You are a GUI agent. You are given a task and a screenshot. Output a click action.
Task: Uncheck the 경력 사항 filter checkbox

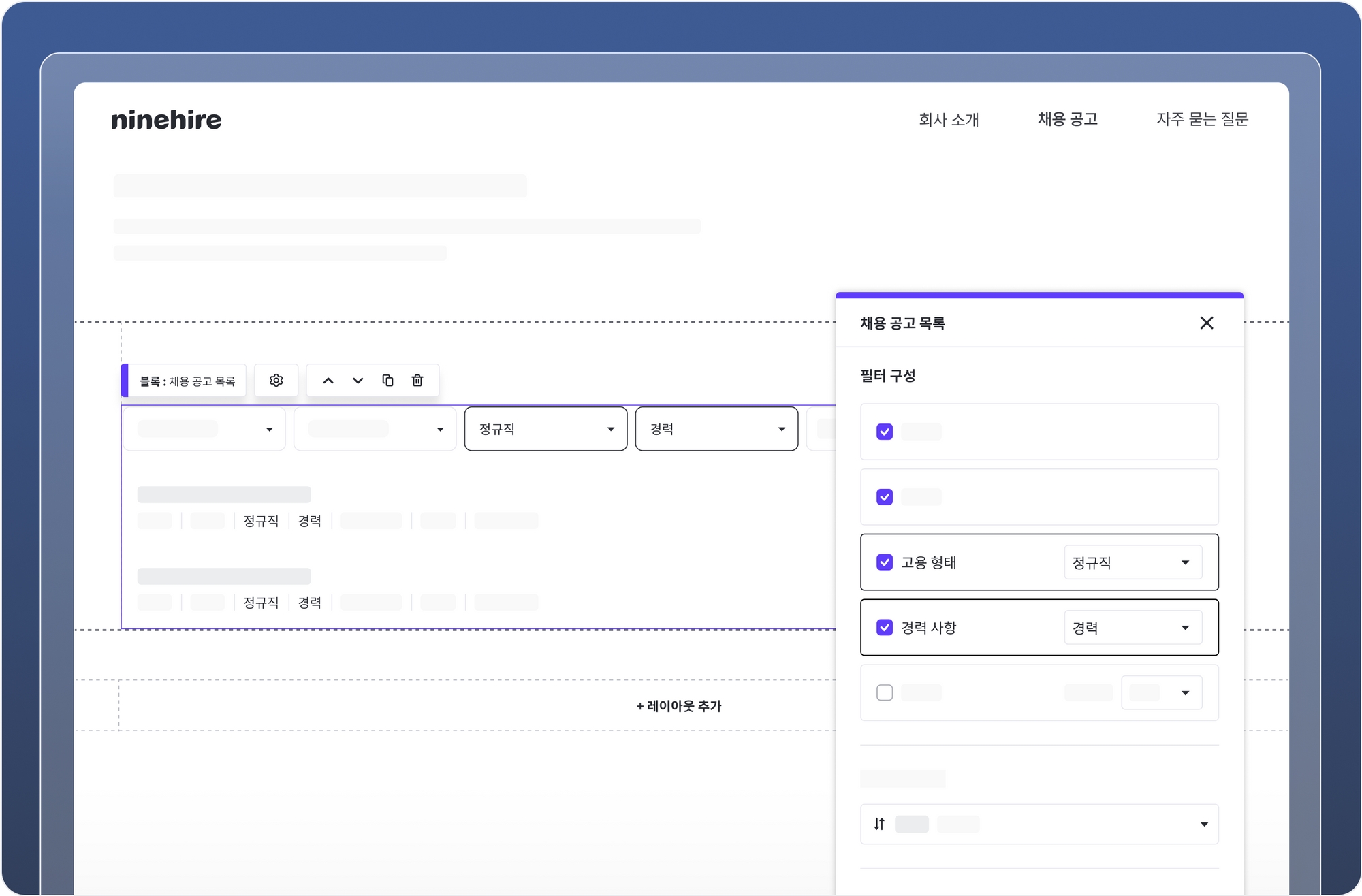pyautogui.click(x=885, y=627)
